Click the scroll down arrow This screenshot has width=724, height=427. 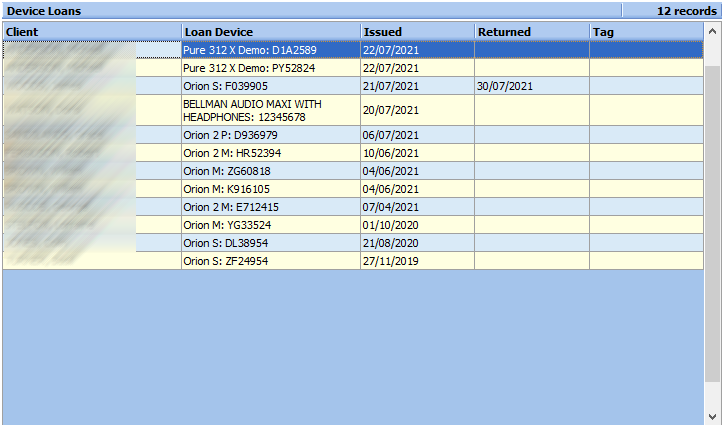[712, 417]
